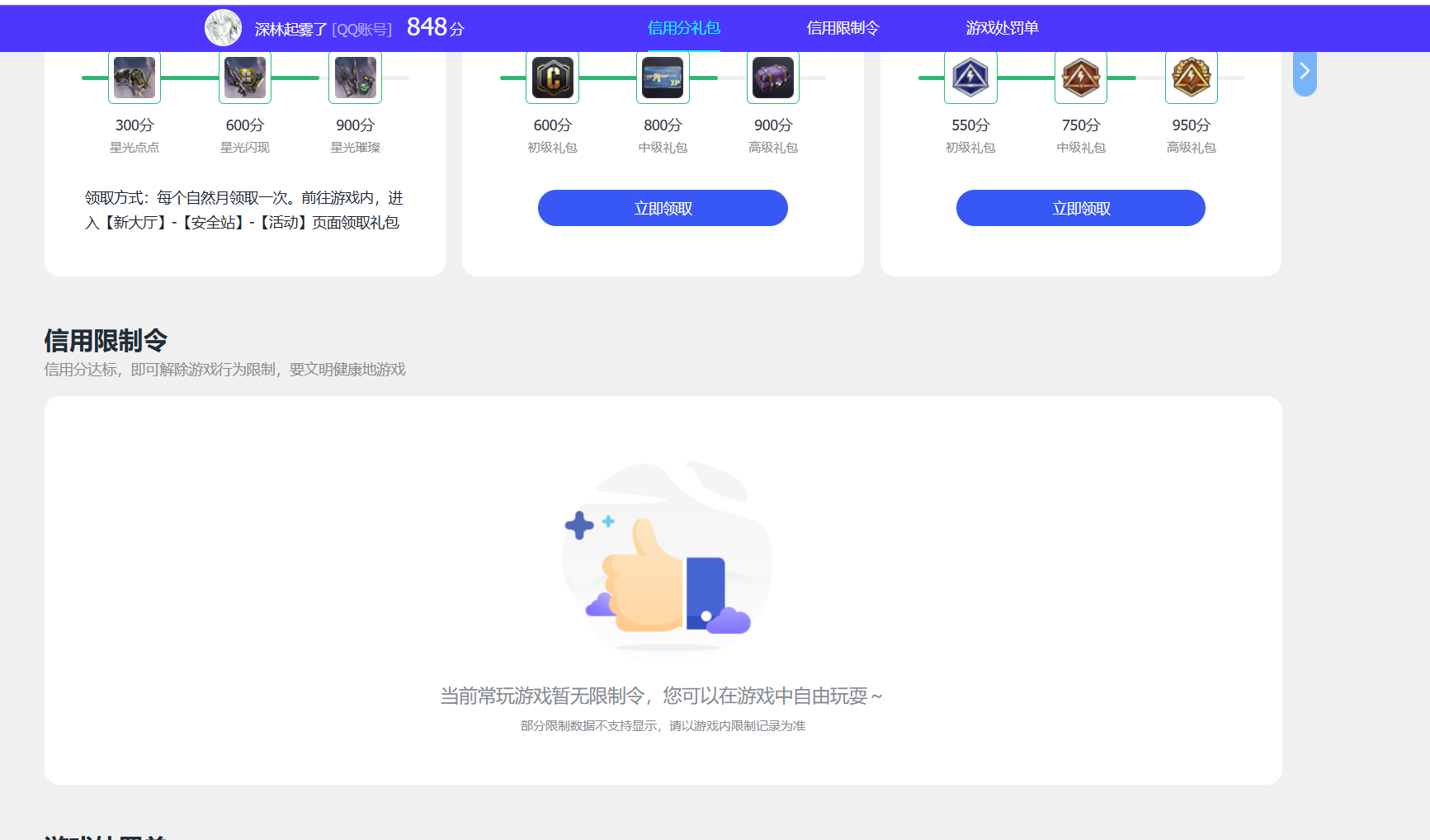The image size is (1430, 840).
Task: Open the 信用限制令 tab
Action: [x=842, y=28]
